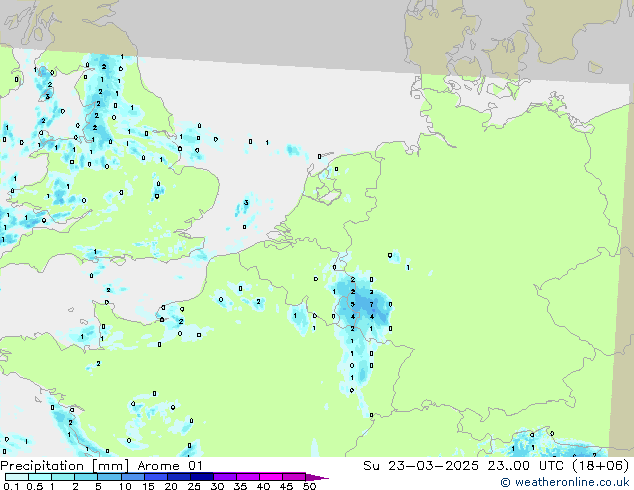Click the 45–50 mm legend color box
The width and height of the screenshot is (634, 490).
[x=294, y=477]
